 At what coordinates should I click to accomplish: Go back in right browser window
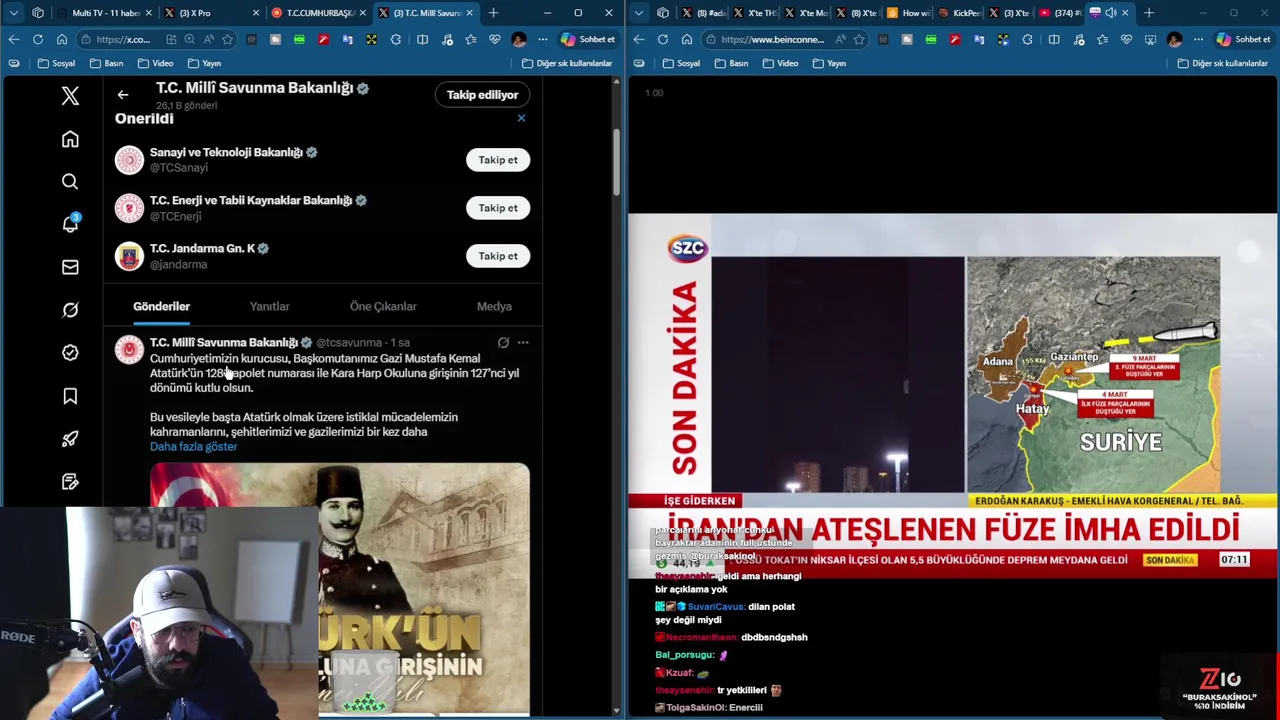639,39
